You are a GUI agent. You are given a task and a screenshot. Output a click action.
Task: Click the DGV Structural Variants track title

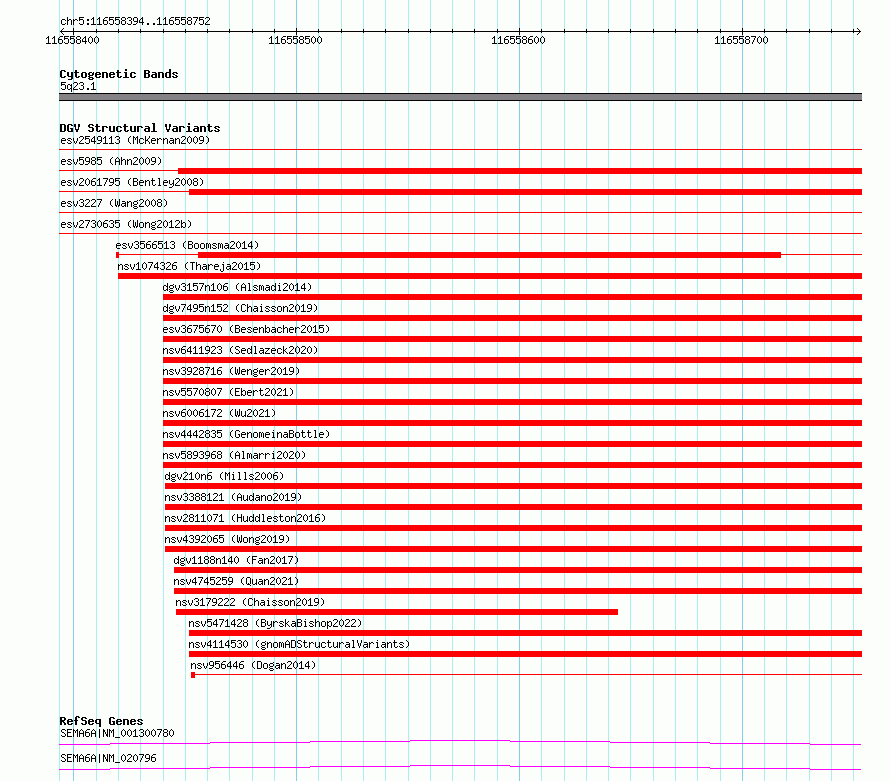pos(140,128)
